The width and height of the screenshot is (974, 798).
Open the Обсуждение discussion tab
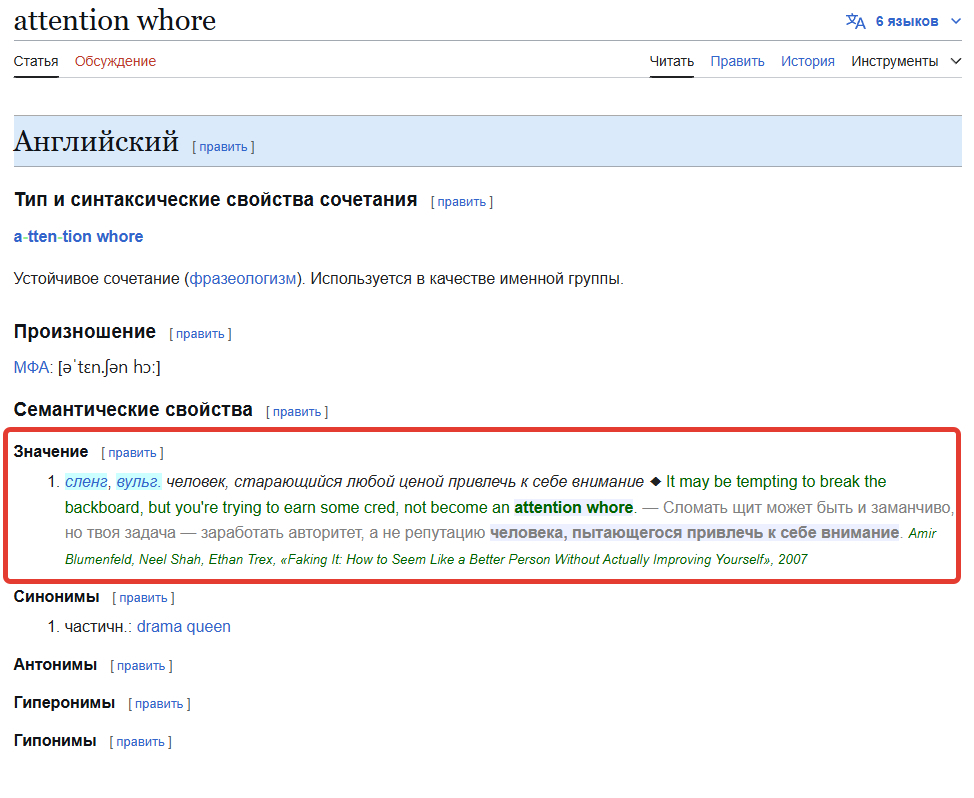115,61
